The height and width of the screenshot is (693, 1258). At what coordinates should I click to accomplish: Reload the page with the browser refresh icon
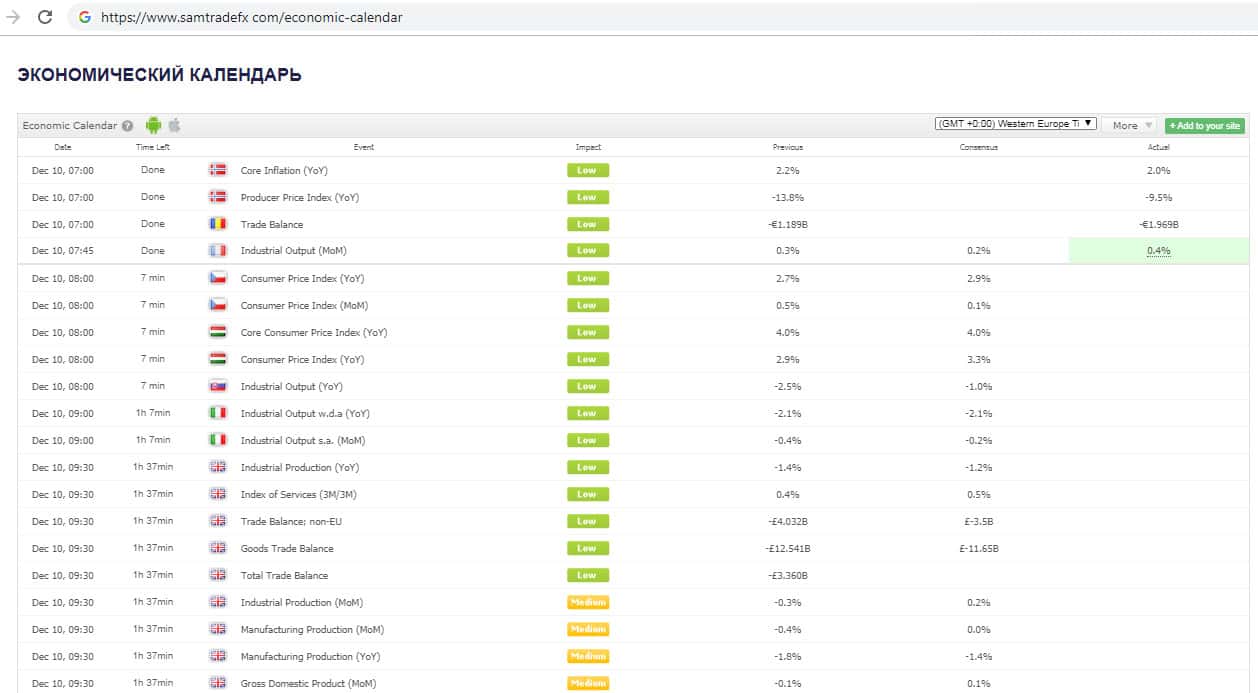click(x=45, y=17)
